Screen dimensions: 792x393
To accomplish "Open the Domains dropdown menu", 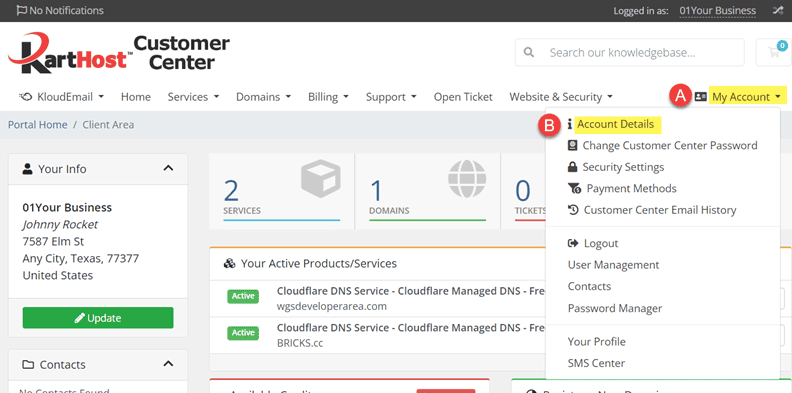I will pos(264,96).
